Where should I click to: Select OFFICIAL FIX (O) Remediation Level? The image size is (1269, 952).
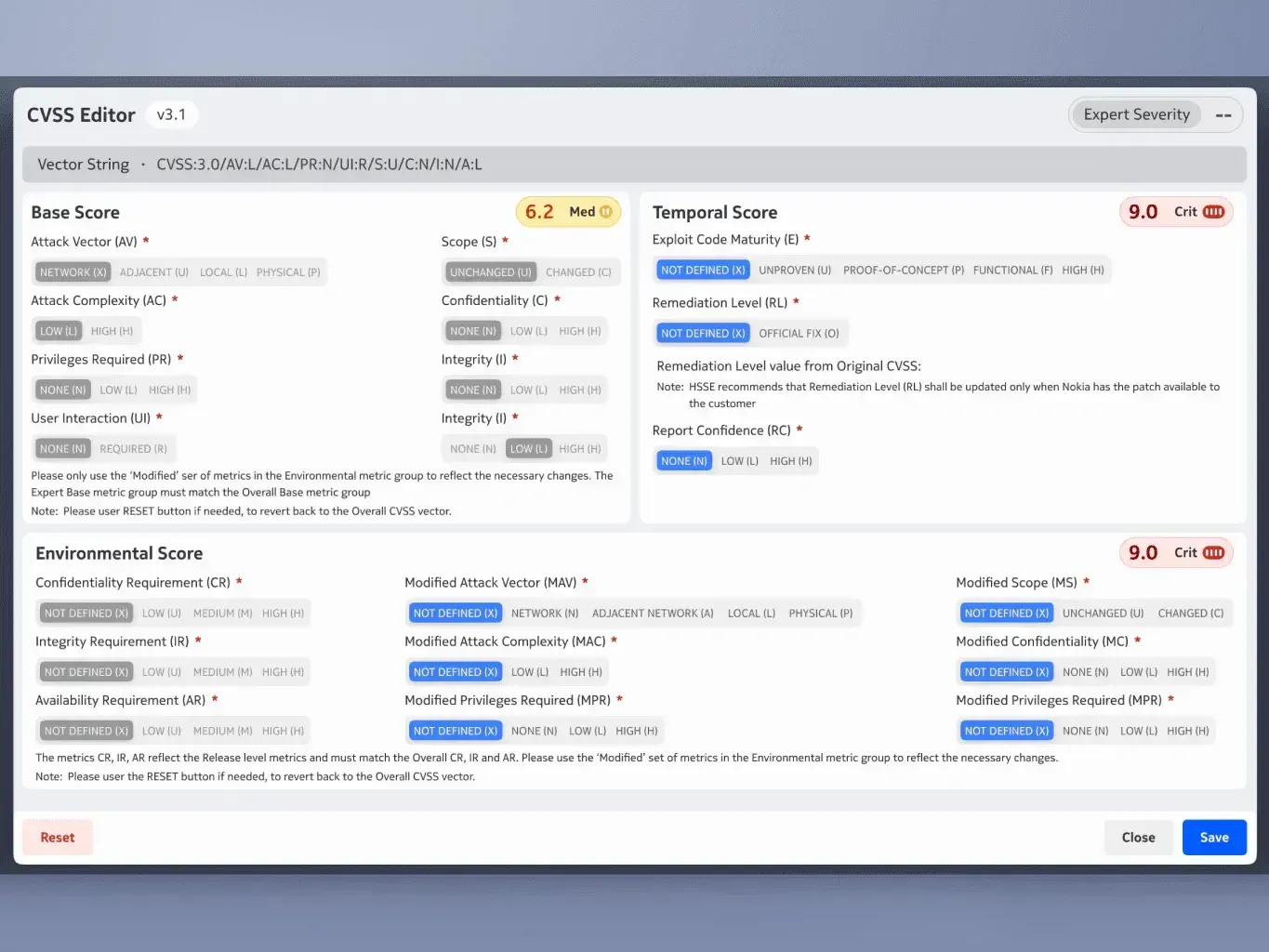coord(799,334)
